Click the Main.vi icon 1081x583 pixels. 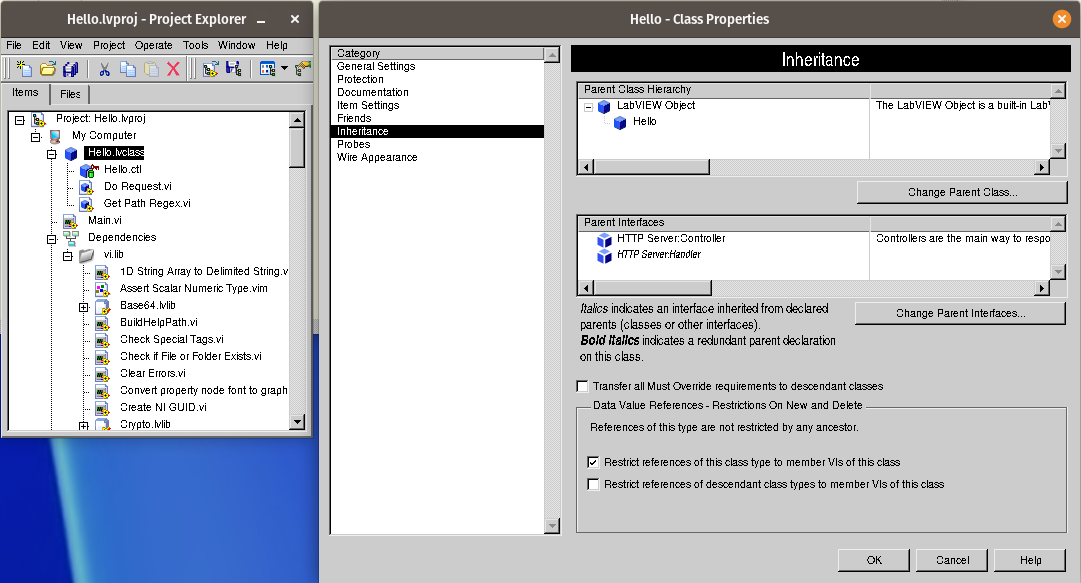(70, 221)
